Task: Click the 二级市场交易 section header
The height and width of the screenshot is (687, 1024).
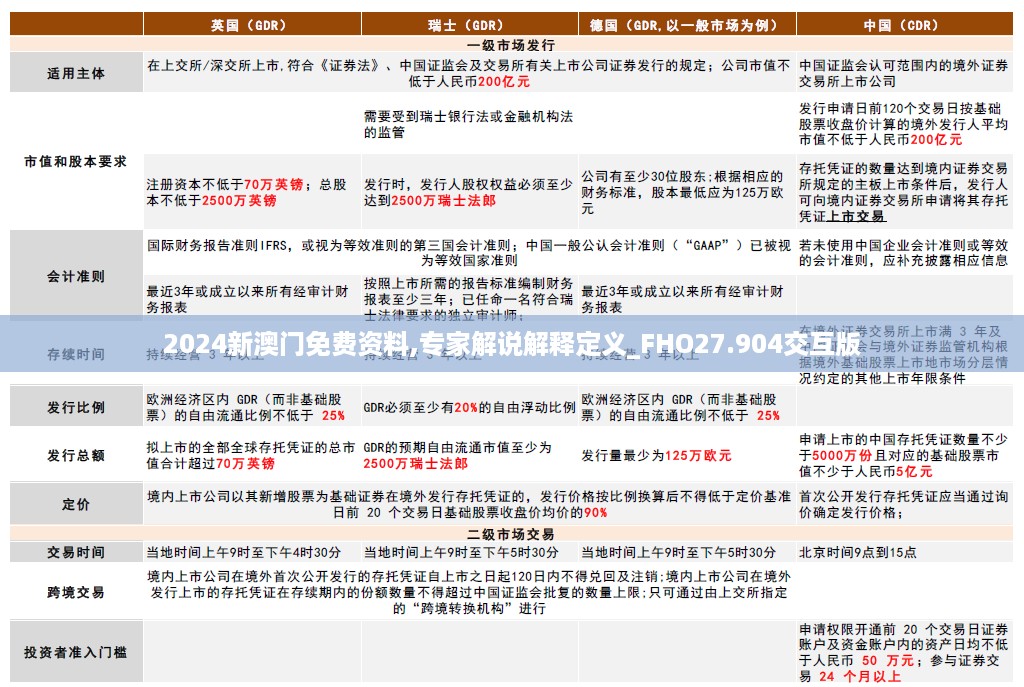Action: 511,533
